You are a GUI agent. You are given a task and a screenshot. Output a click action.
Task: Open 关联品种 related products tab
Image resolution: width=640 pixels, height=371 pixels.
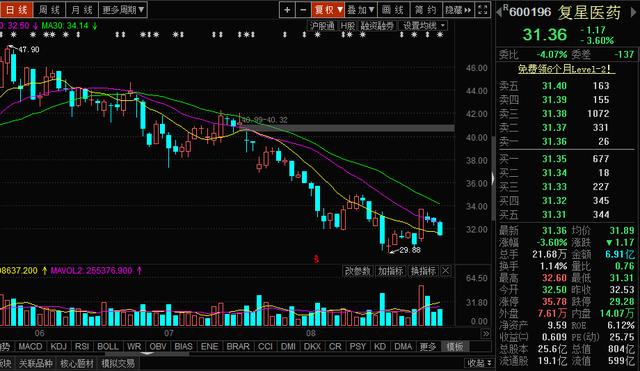point(36,363)
